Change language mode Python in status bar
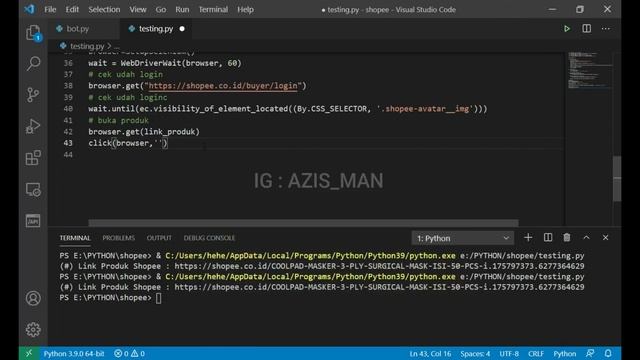 pos(564,353)
